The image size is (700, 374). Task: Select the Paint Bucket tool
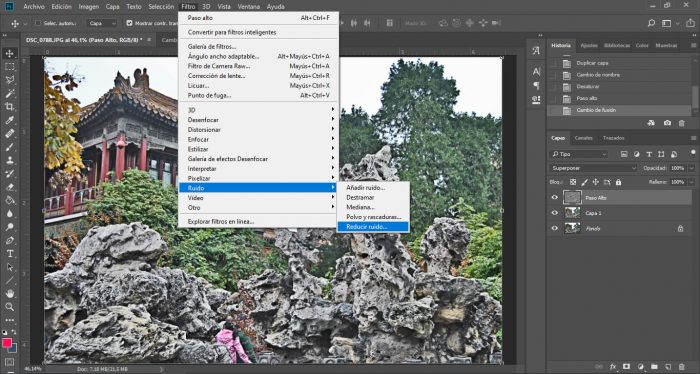(9, 200)
